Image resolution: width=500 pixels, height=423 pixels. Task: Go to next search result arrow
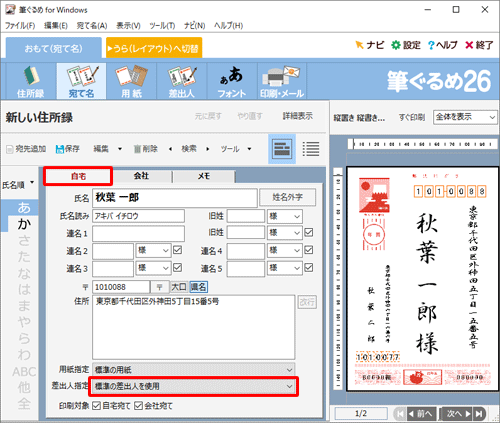[208, 149]
